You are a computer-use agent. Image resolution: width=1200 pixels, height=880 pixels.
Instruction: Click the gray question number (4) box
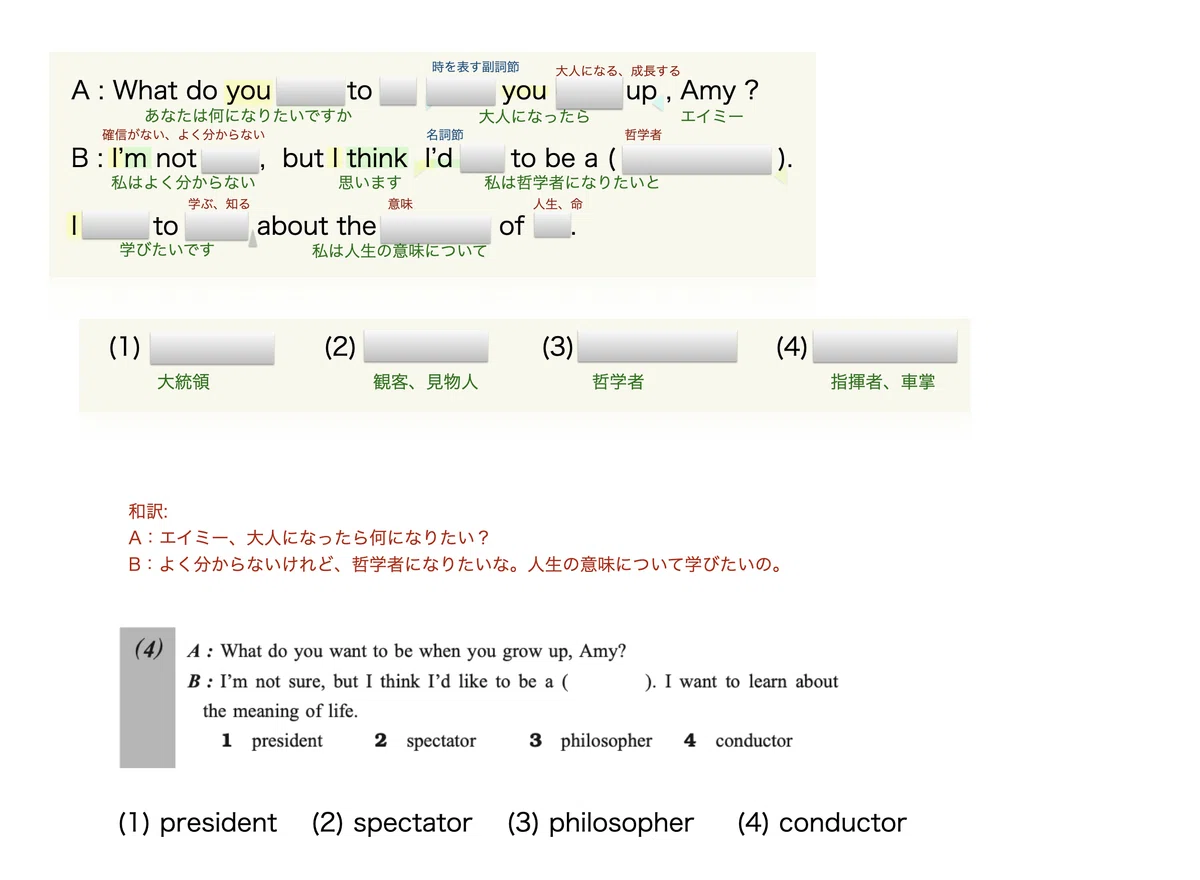[147, 697]
